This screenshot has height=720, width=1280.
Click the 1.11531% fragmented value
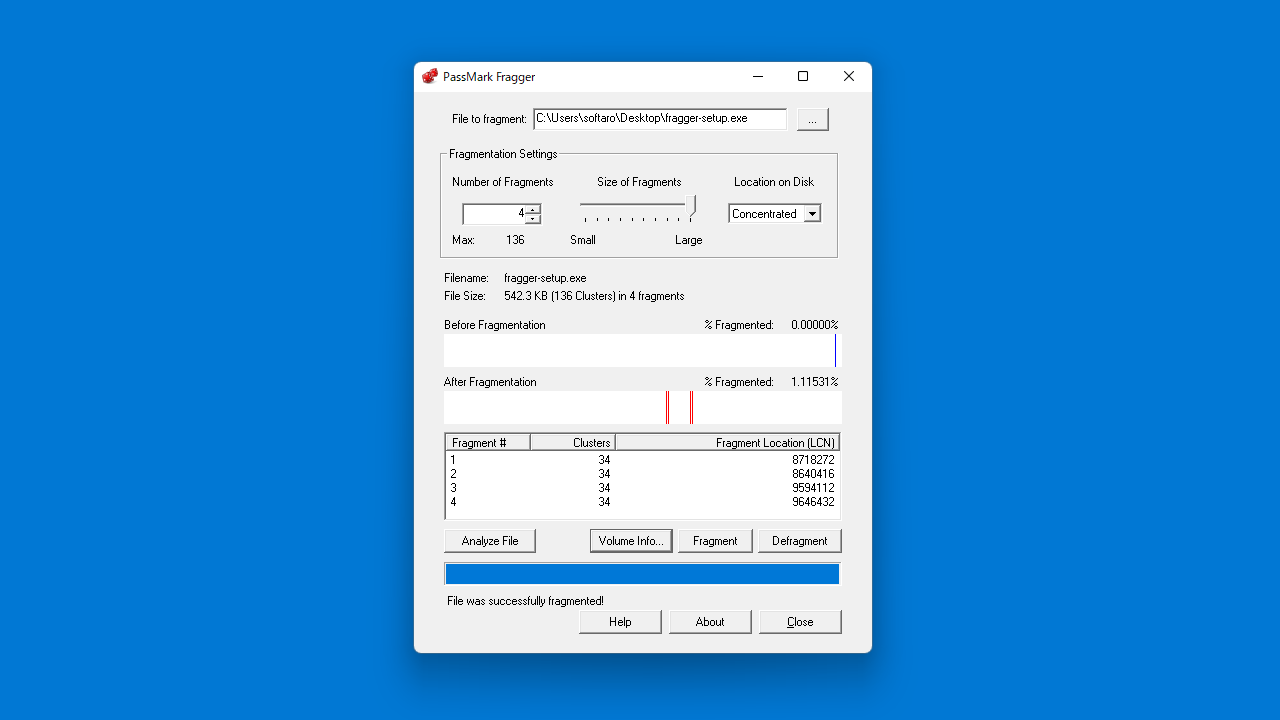pos(815,382)
